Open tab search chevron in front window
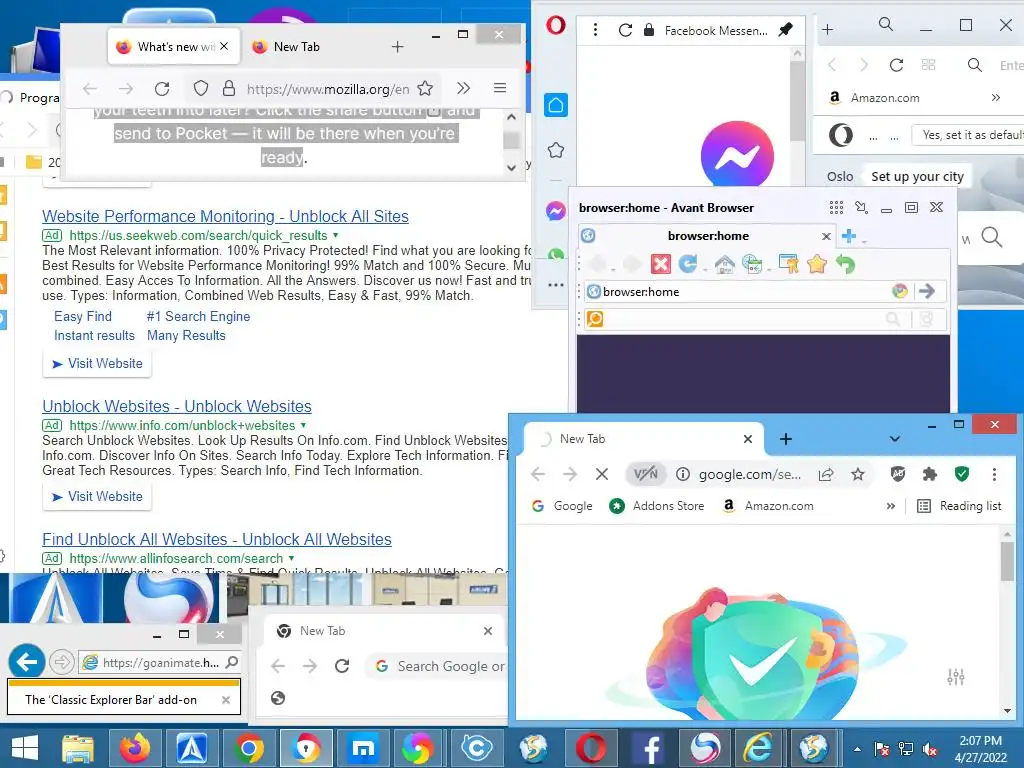 895,439
